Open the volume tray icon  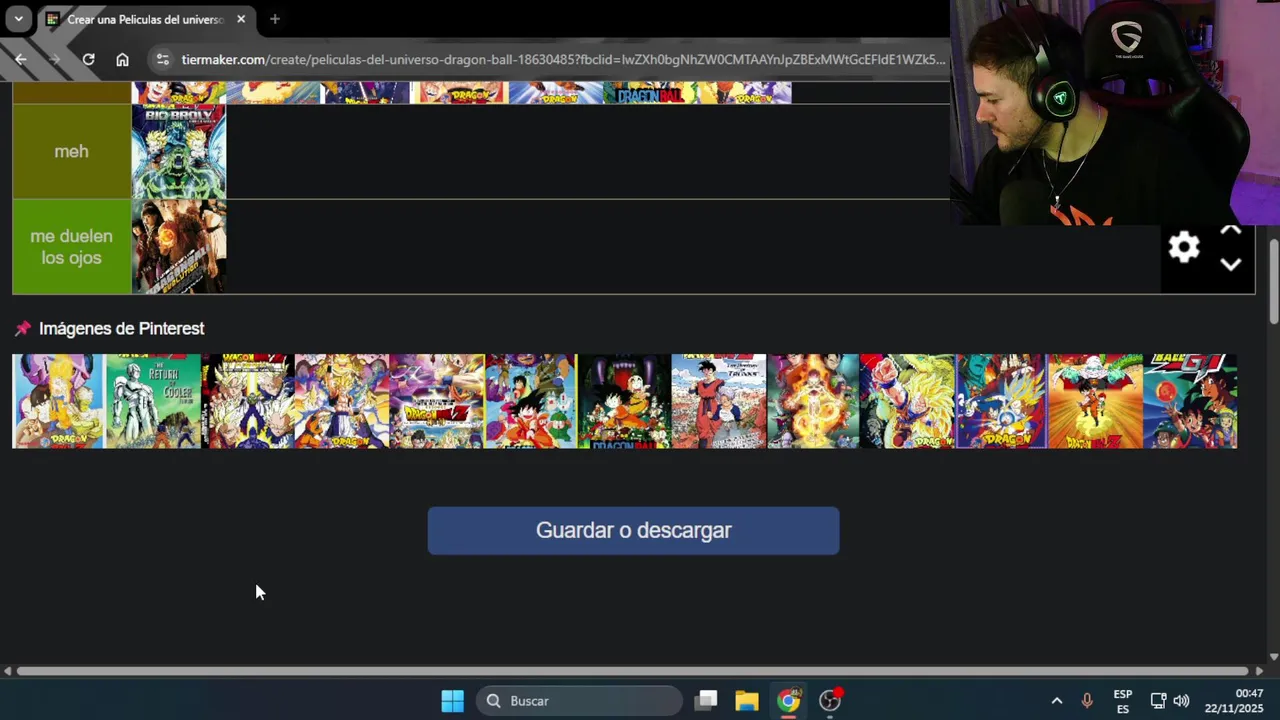click(x=1181, y=701)
